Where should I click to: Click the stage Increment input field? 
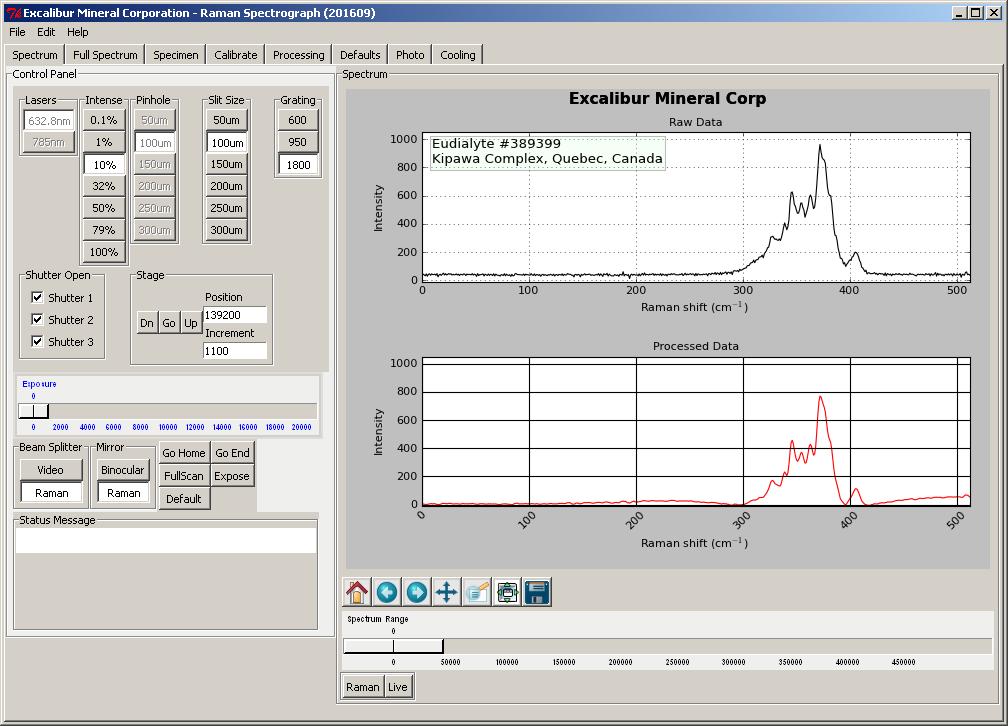[235, 351]
